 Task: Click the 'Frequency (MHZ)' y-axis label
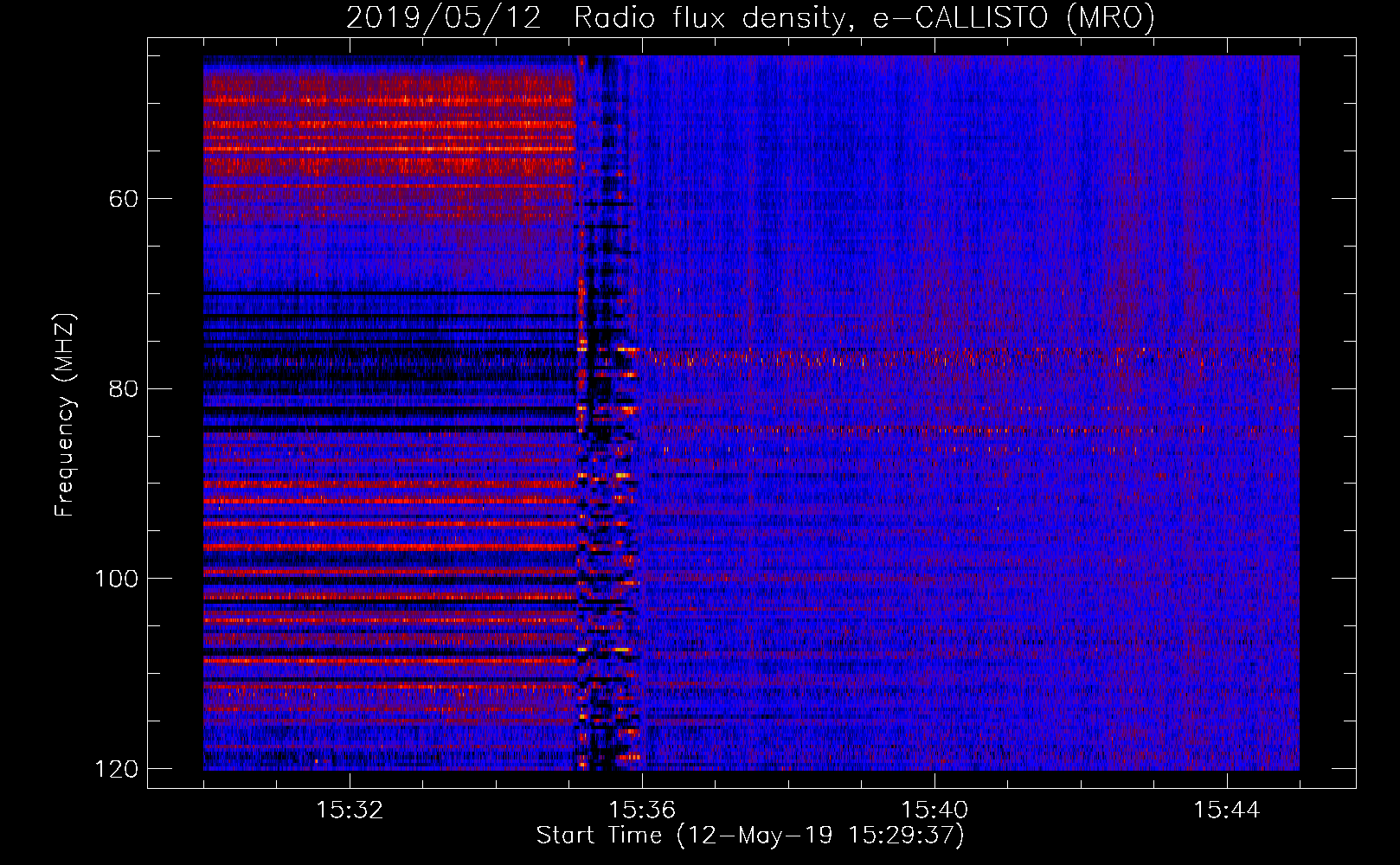pos(64,415)
